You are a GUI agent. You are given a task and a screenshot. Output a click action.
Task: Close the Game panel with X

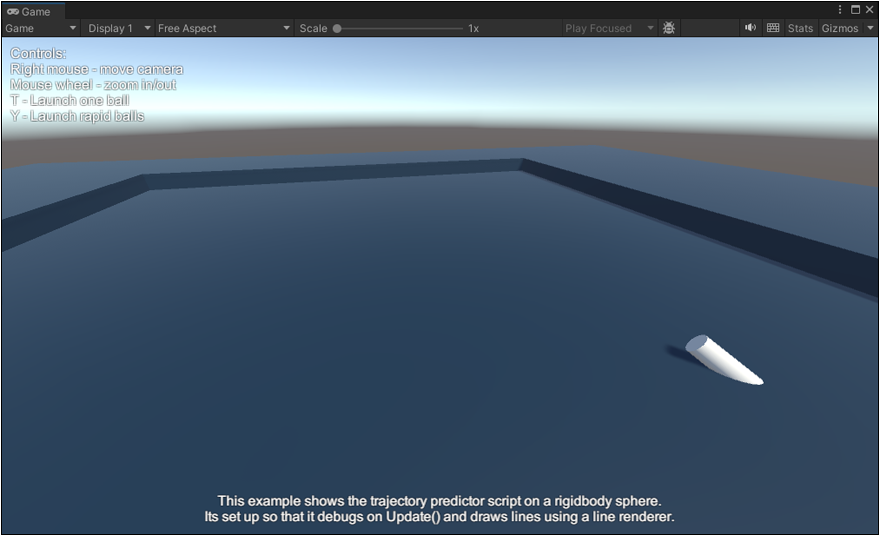pos(870,10)
